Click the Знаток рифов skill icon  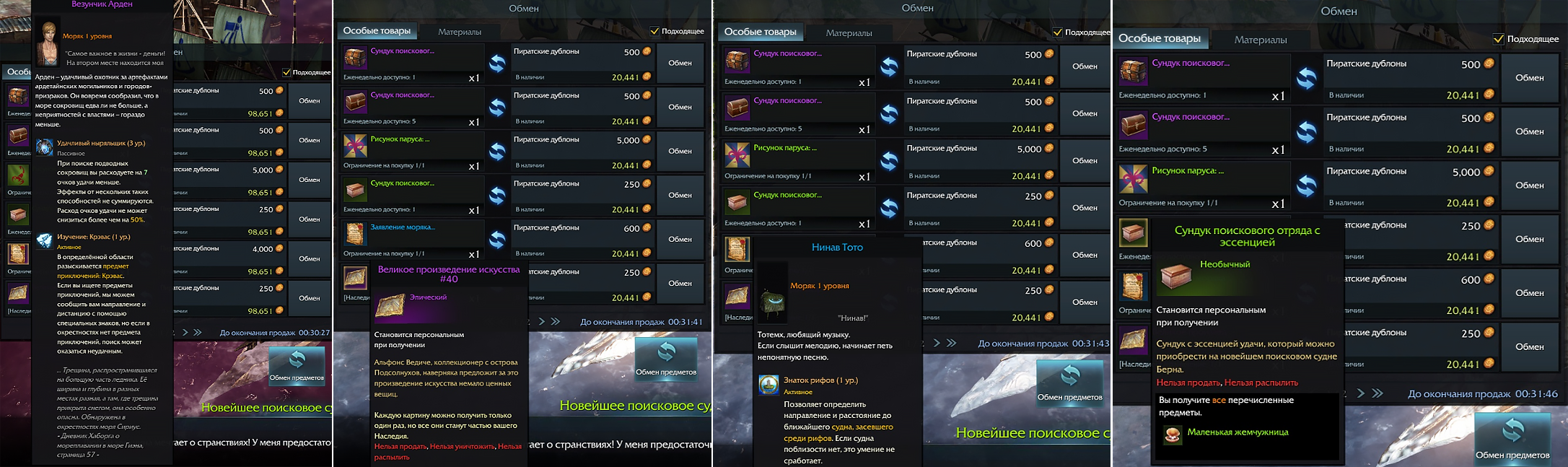click(768, 384)
